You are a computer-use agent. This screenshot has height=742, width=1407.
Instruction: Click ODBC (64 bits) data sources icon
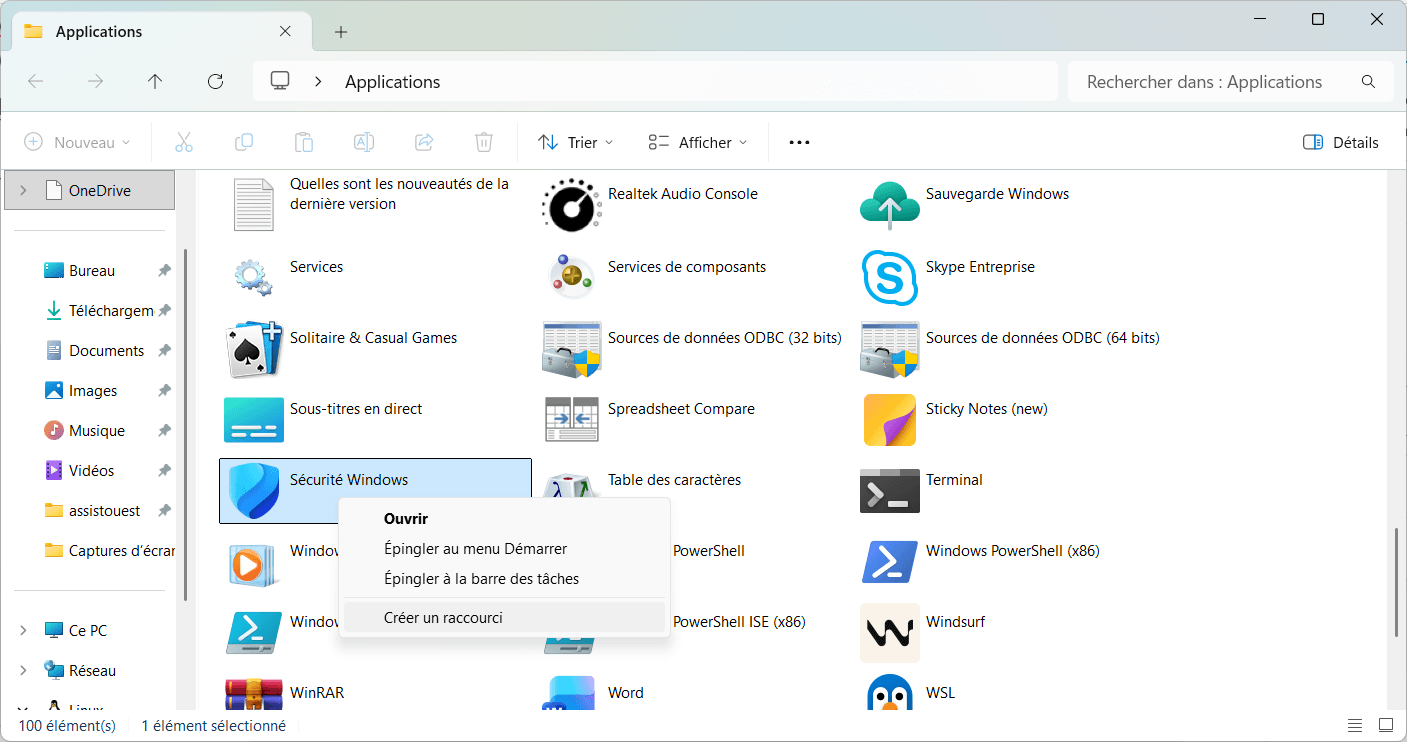[x=890, y=349]
